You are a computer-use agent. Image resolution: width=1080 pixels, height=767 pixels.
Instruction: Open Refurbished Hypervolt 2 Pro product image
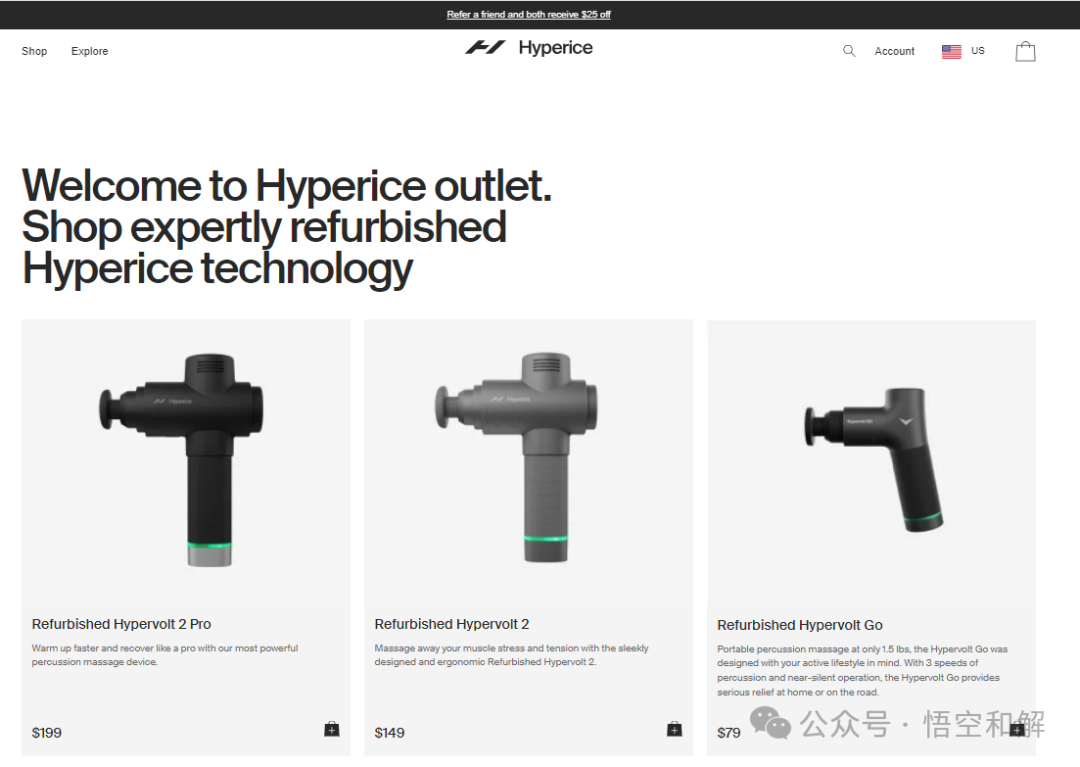coord(185,460)
